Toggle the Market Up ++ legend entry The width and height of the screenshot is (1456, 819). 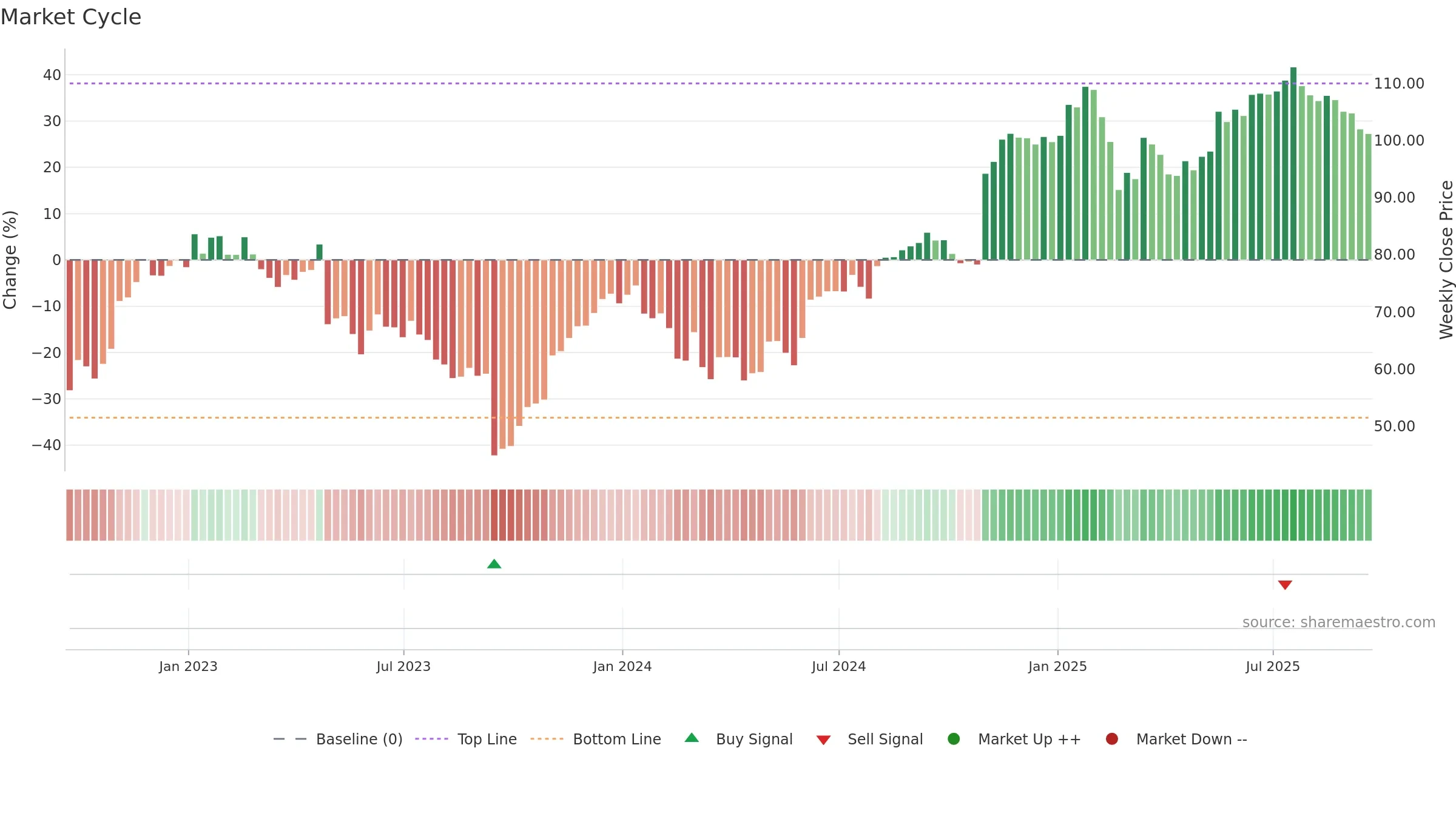[1014, 739]
